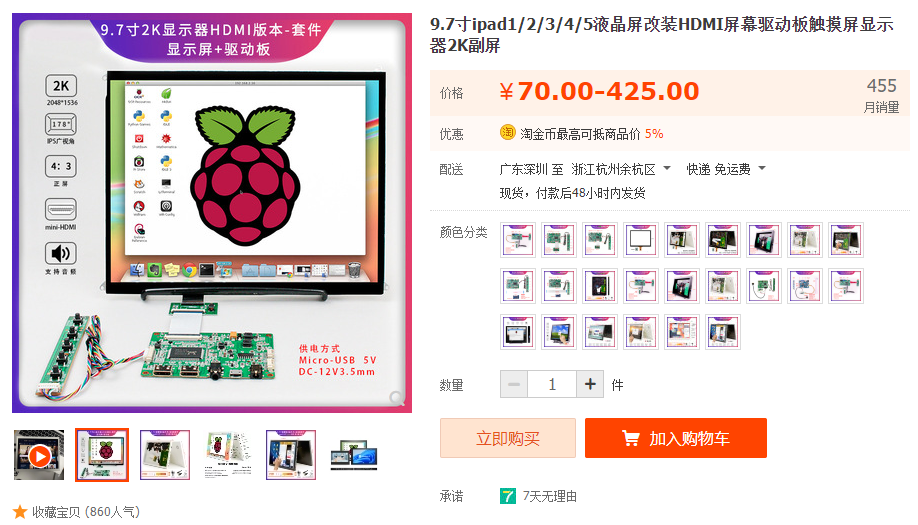Click the magnifier icon on main product image
The height and width of the screenshot is (525, 918).
pos(397,398)
